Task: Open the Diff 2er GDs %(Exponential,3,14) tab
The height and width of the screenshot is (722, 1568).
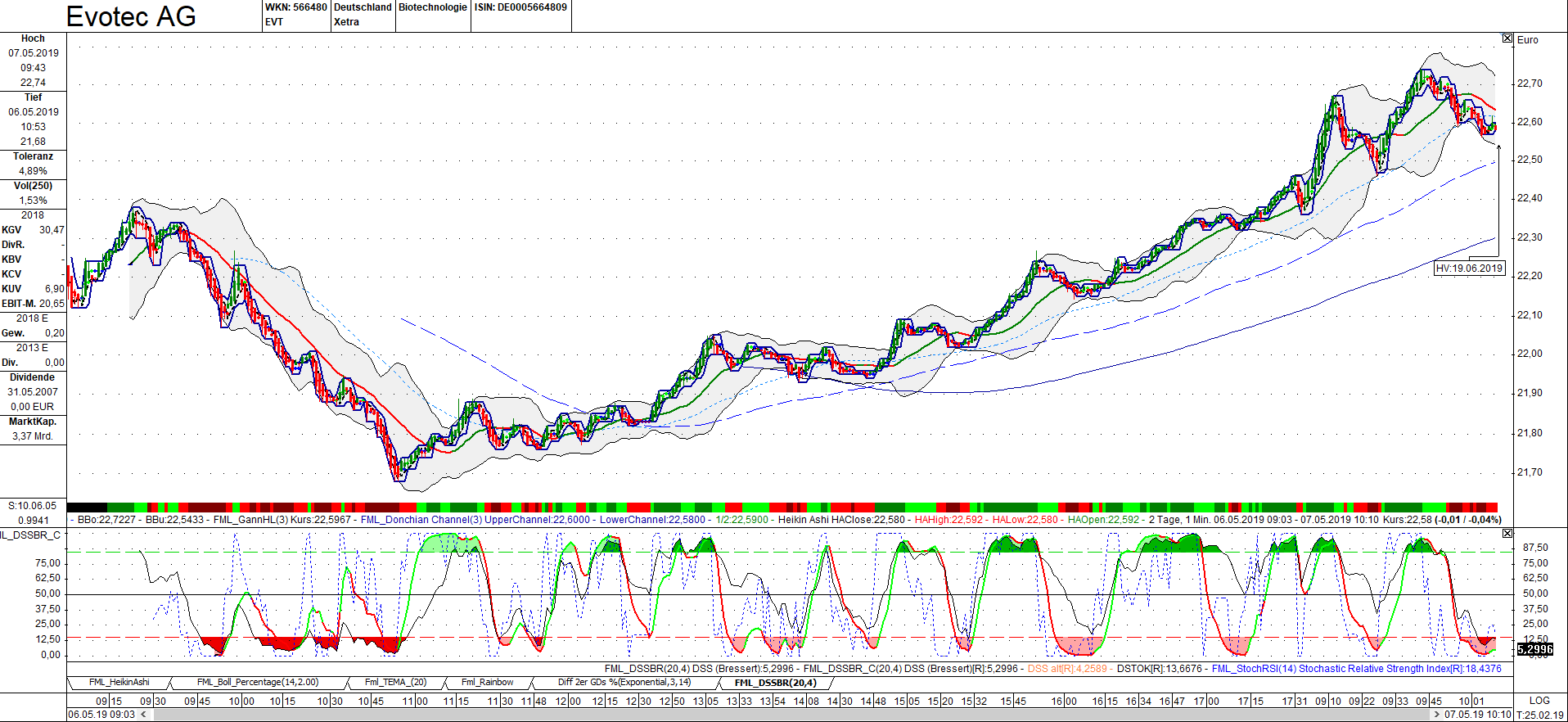Action: (x=624, y=682)
